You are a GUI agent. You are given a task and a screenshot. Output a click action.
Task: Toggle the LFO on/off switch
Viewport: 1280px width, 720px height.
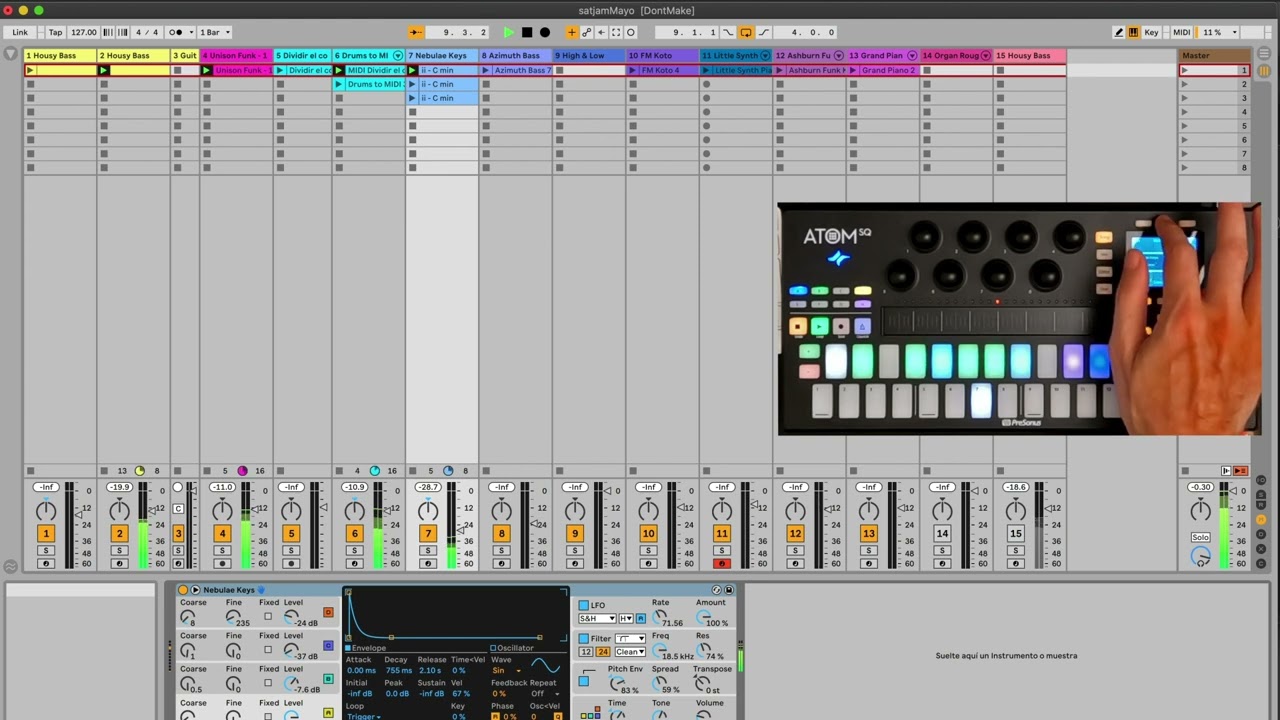584,605
